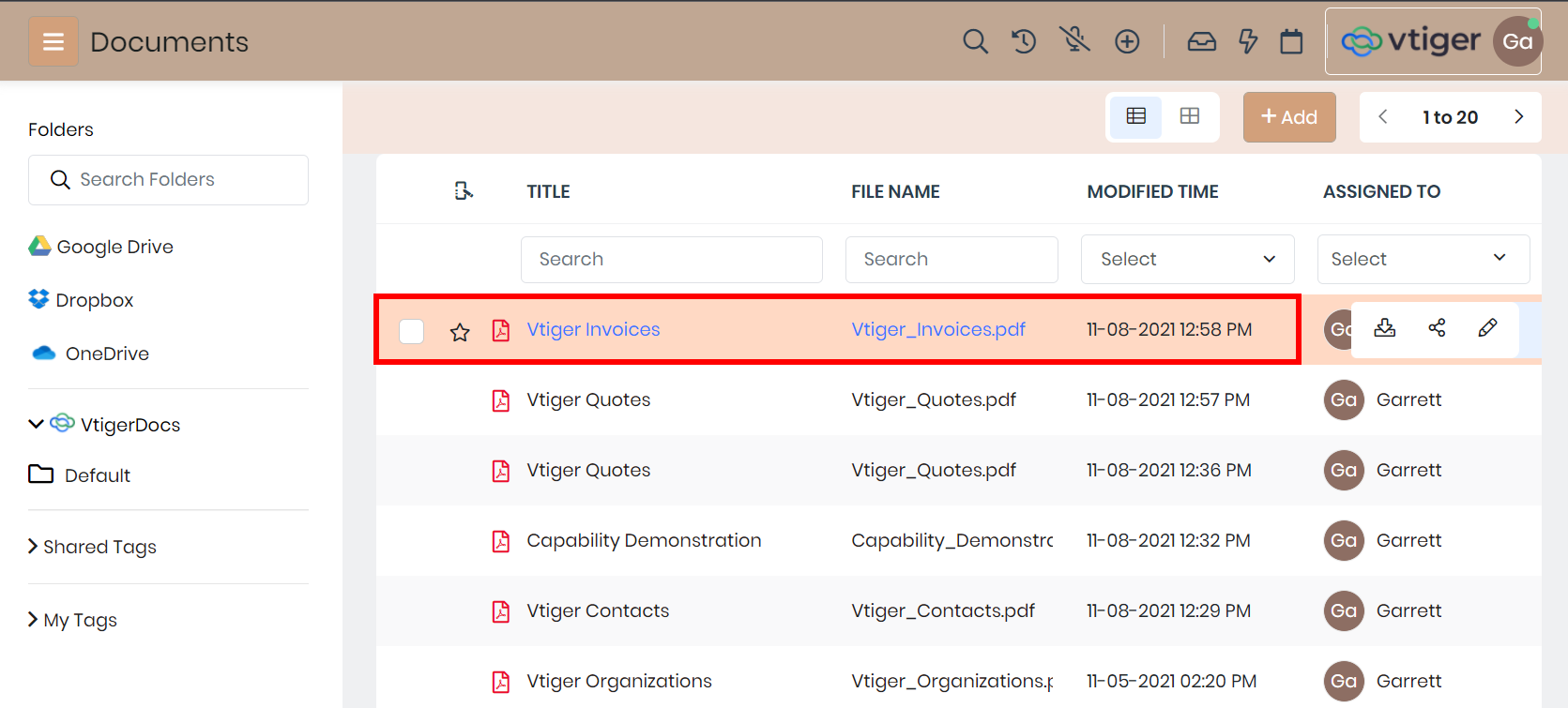
Task: Click the PDF icon for Vtiger Invoices
Action: coord(501,330)
